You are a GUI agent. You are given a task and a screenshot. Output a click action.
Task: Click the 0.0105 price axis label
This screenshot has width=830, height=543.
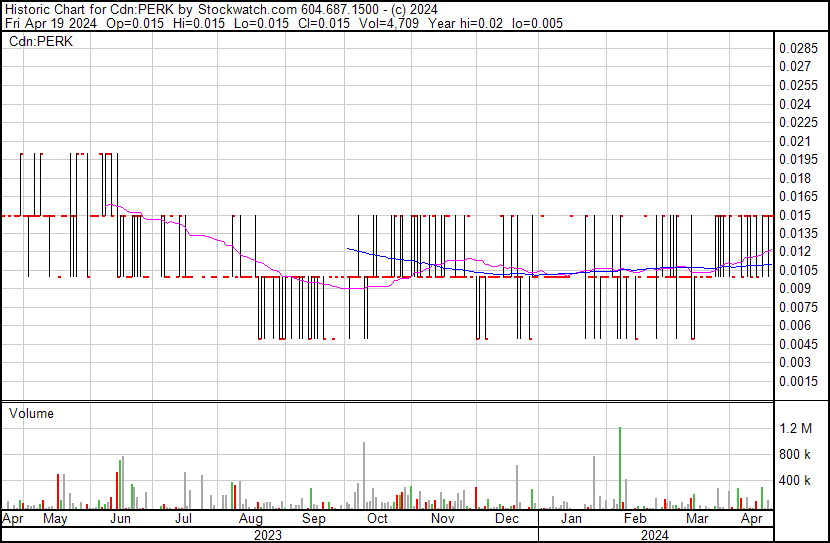click(797, 270)
